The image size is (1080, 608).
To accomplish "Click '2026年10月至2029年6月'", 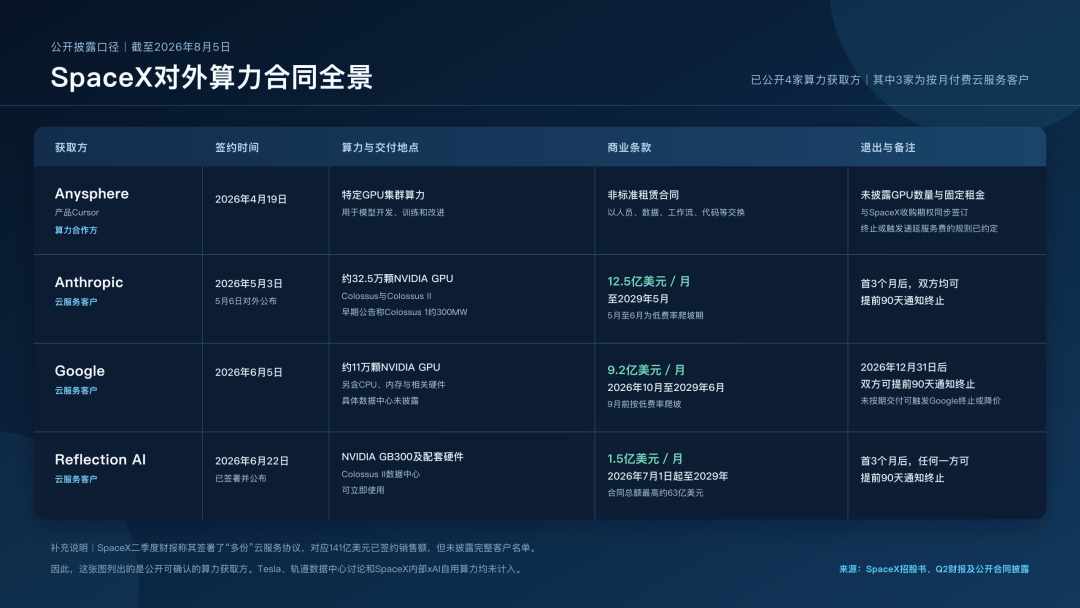I will pyautogui.click(x=665, y=388).
